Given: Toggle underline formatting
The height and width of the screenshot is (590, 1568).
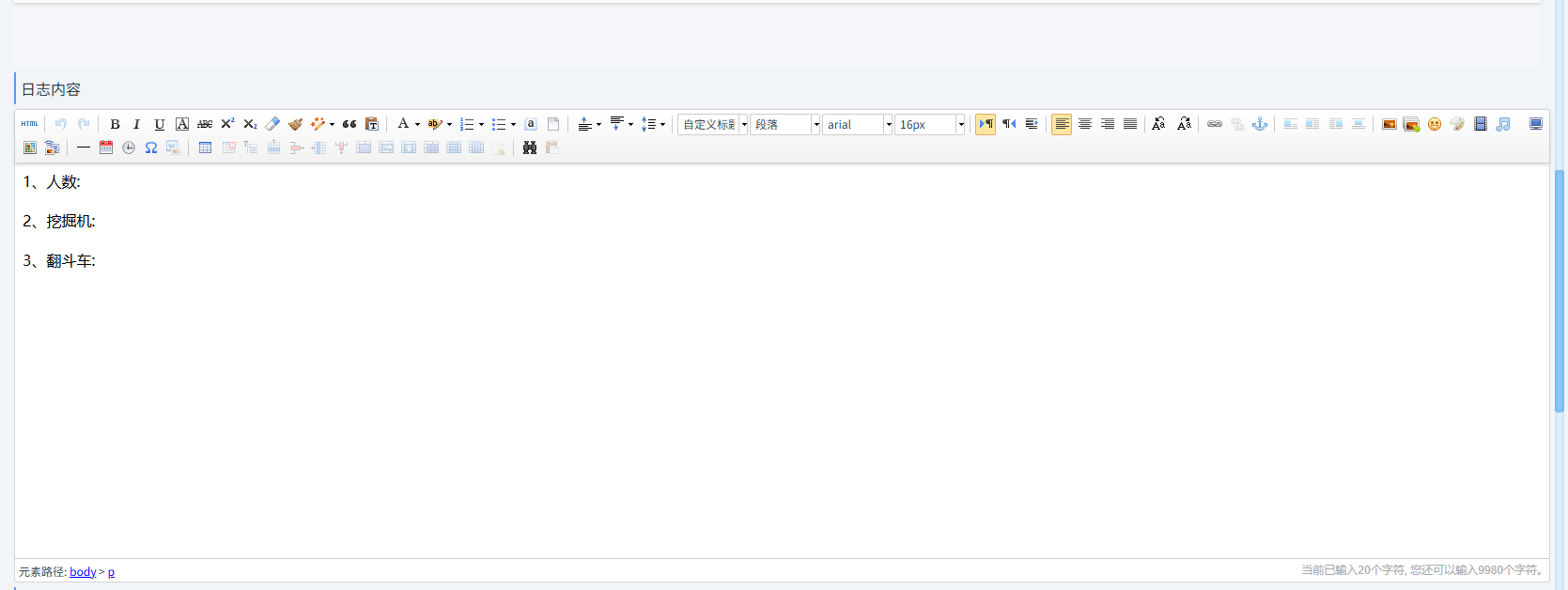Looking at the screenshot, I should pyautogui.click(x=160, y=124).
